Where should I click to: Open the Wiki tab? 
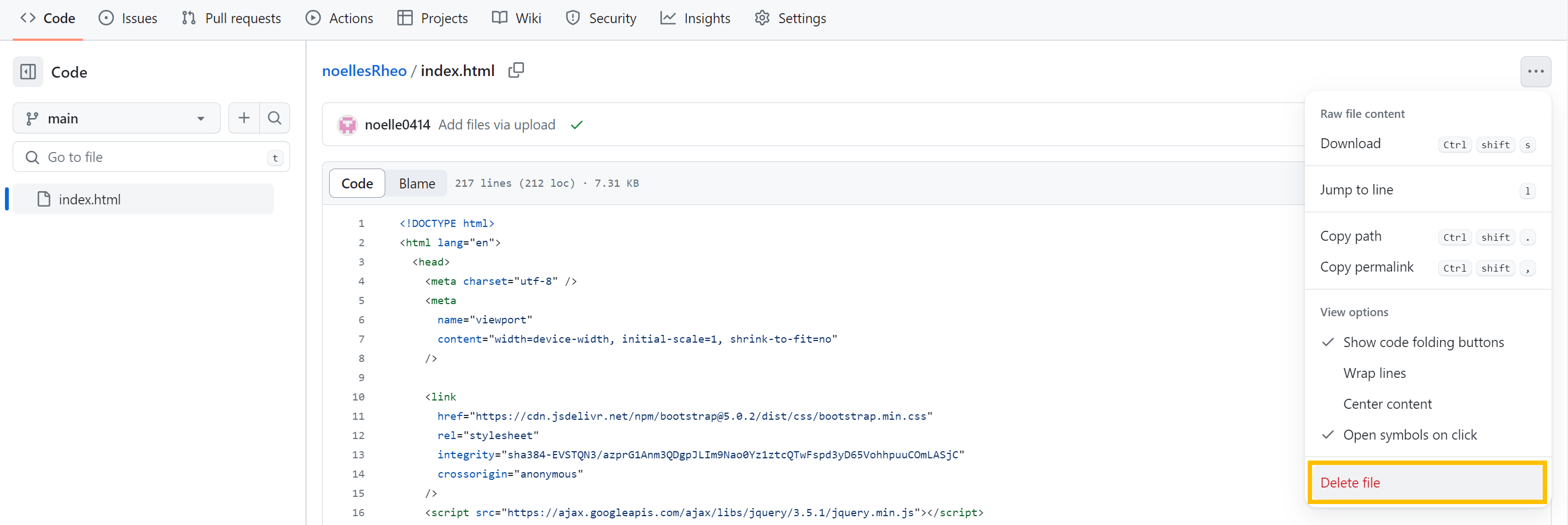coord(516,18)
